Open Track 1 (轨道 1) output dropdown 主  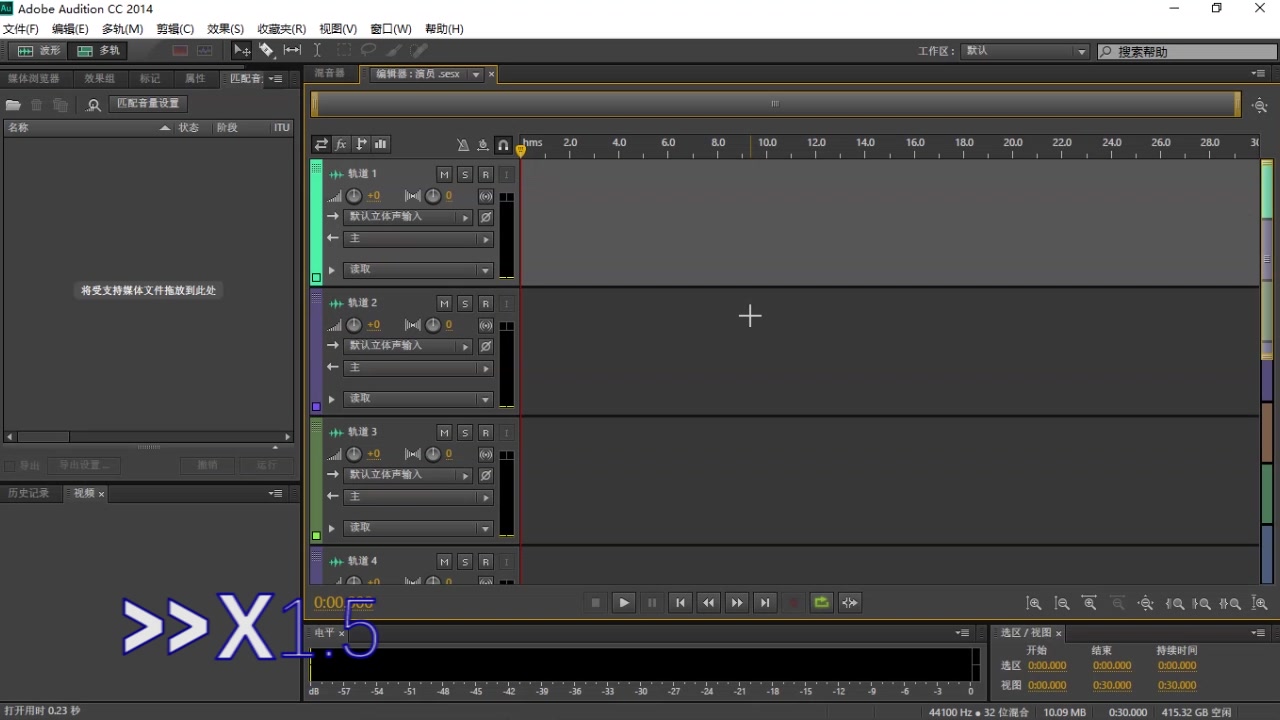coord(418,239)
